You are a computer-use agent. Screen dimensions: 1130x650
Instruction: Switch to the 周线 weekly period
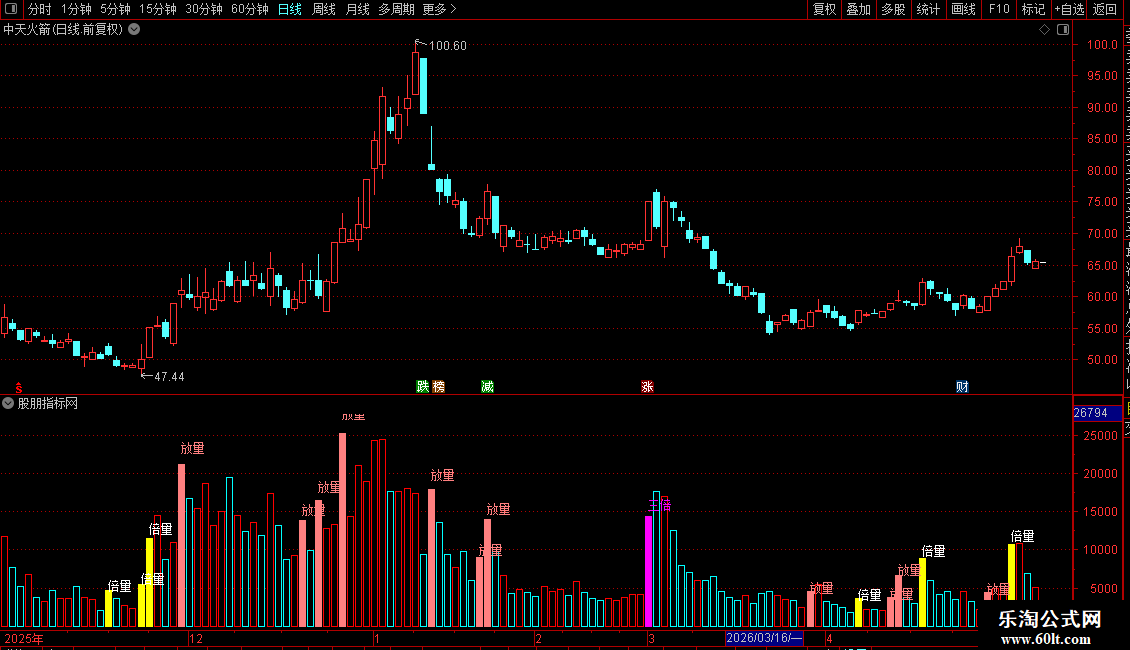pos(324,9)
